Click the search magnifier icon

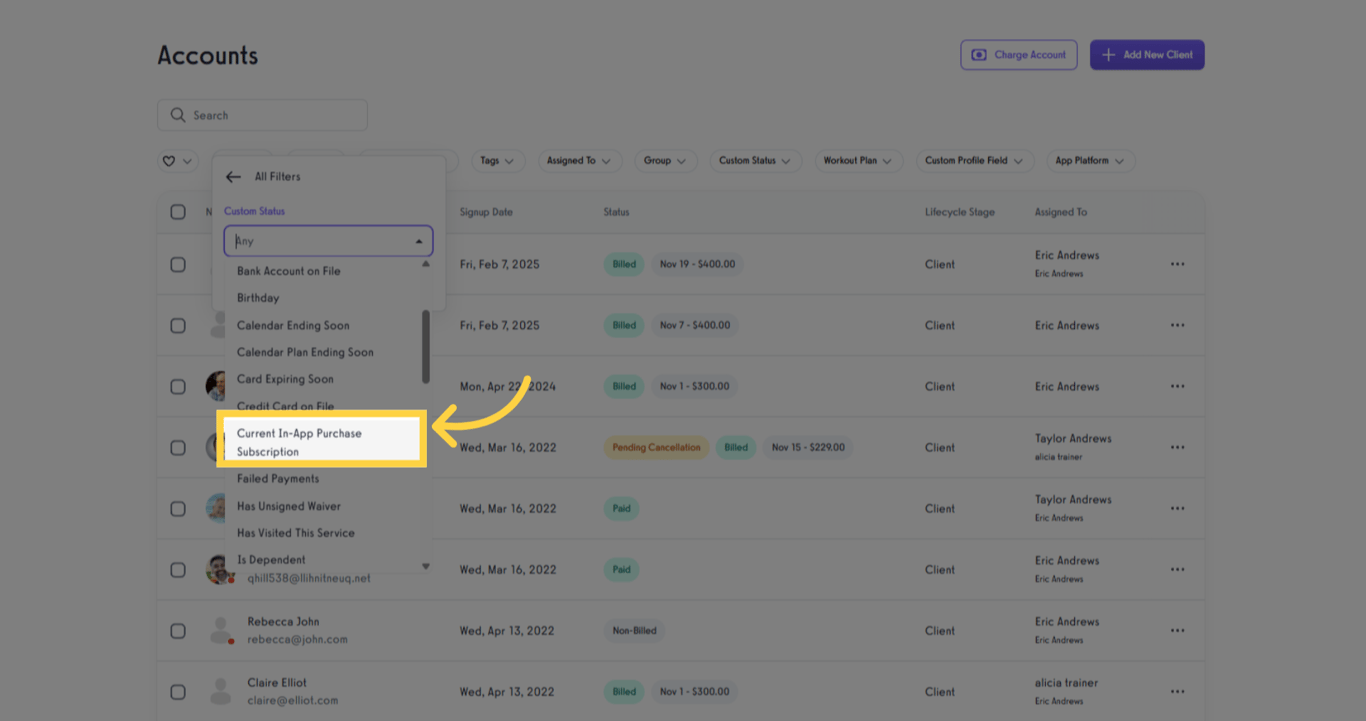(178, 114)
